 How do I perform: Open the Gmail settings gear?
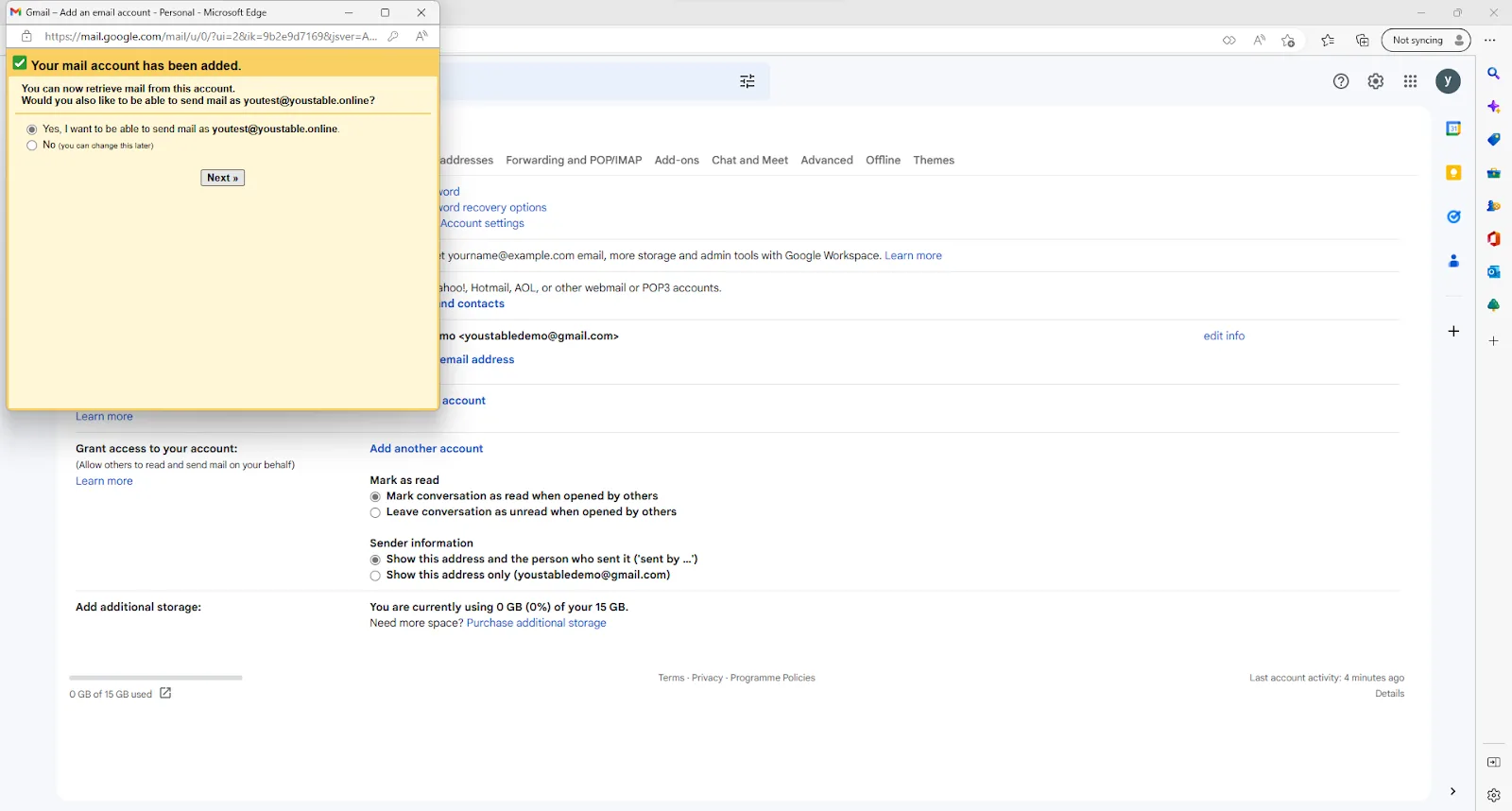(x=1376, y=81)
